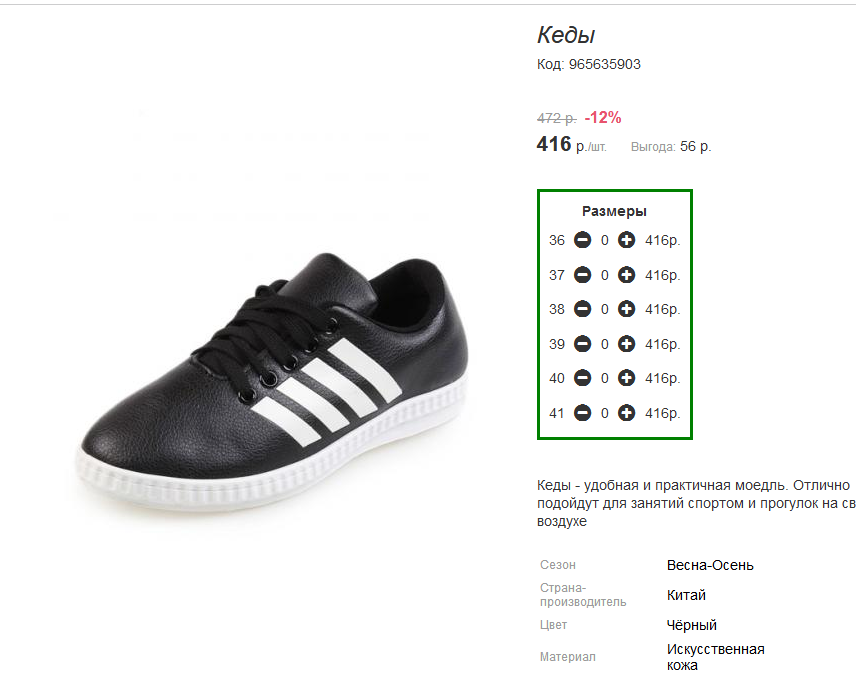856x683 pixels.
Task: Click the black sneaker product image
Action: 273,382
